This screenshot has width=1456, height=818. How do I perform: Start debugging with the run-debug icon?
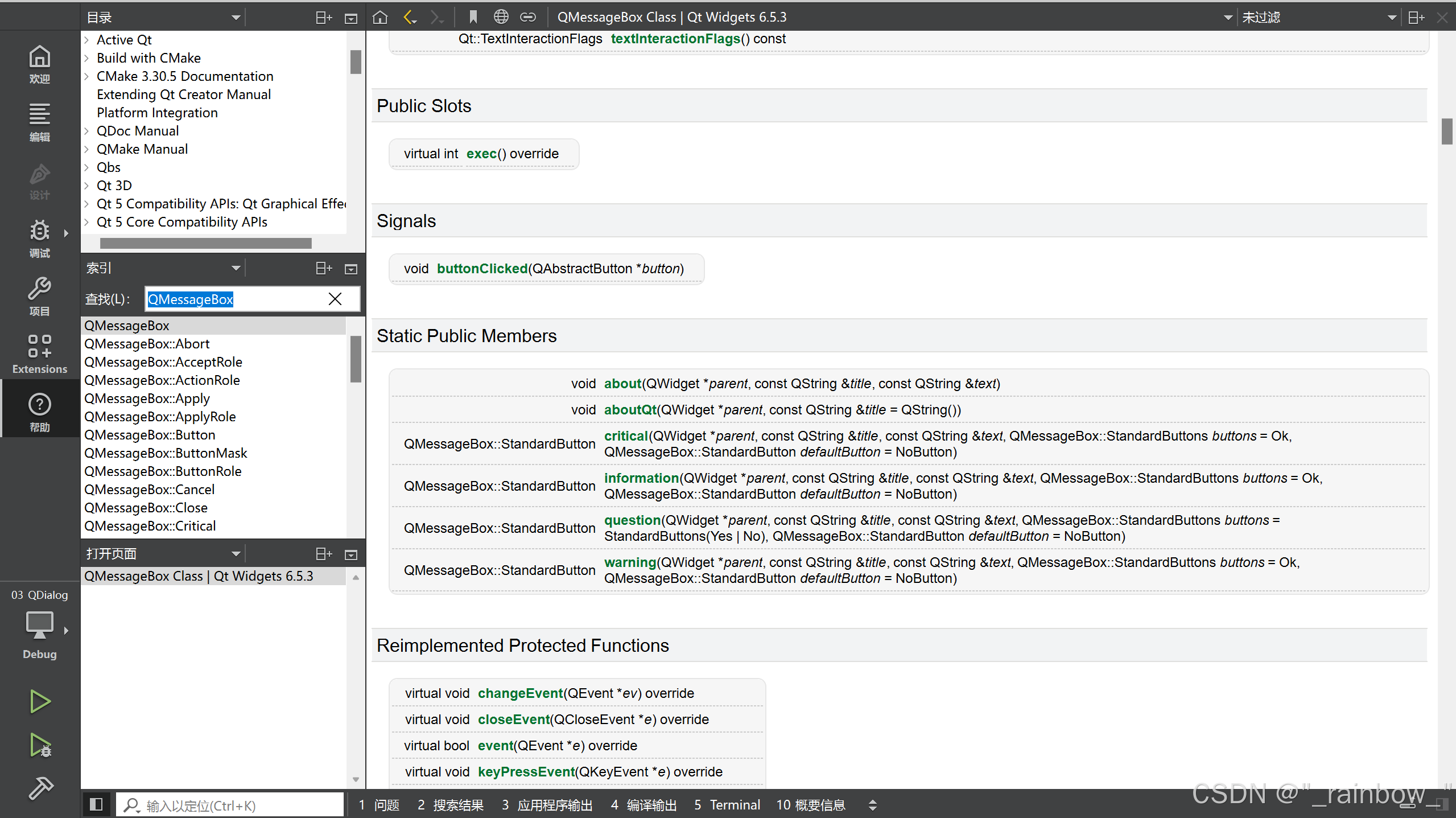click(x=40, y=745)
